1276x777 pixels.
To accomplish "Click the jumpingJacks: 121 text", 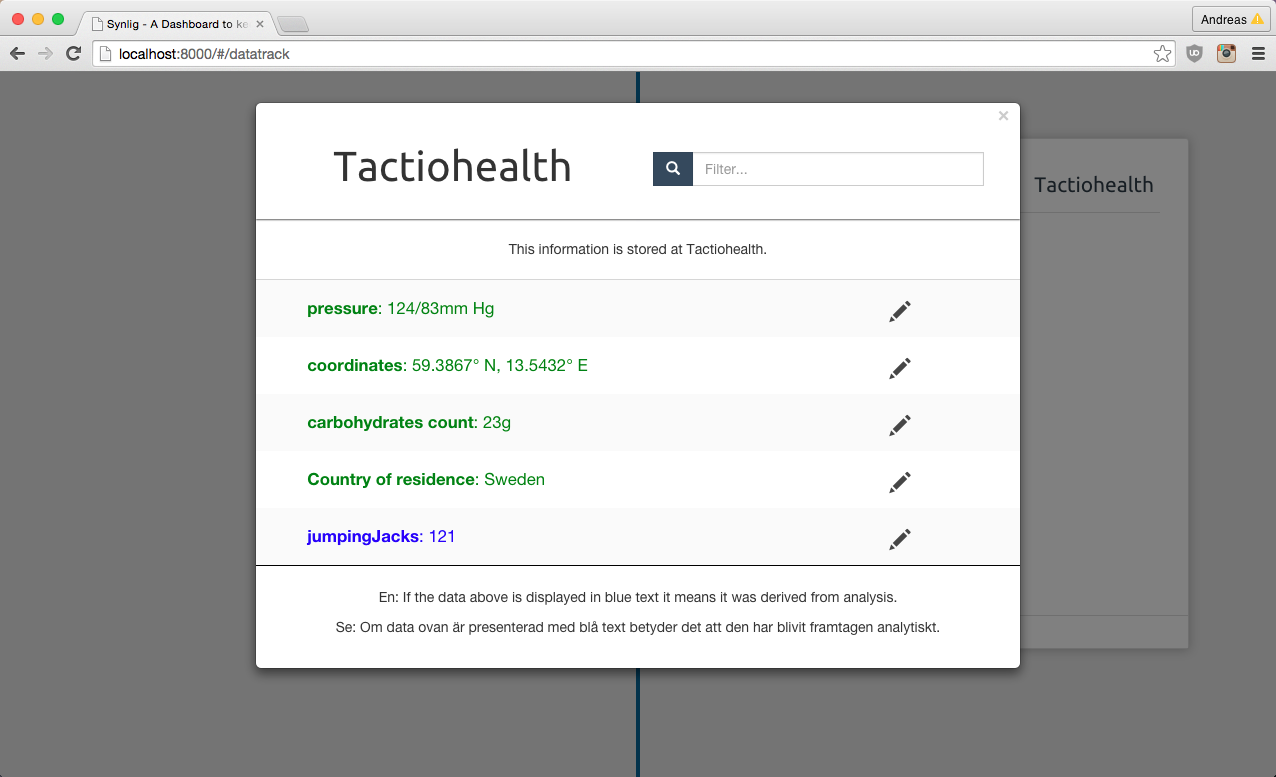I will click(381, 536).
